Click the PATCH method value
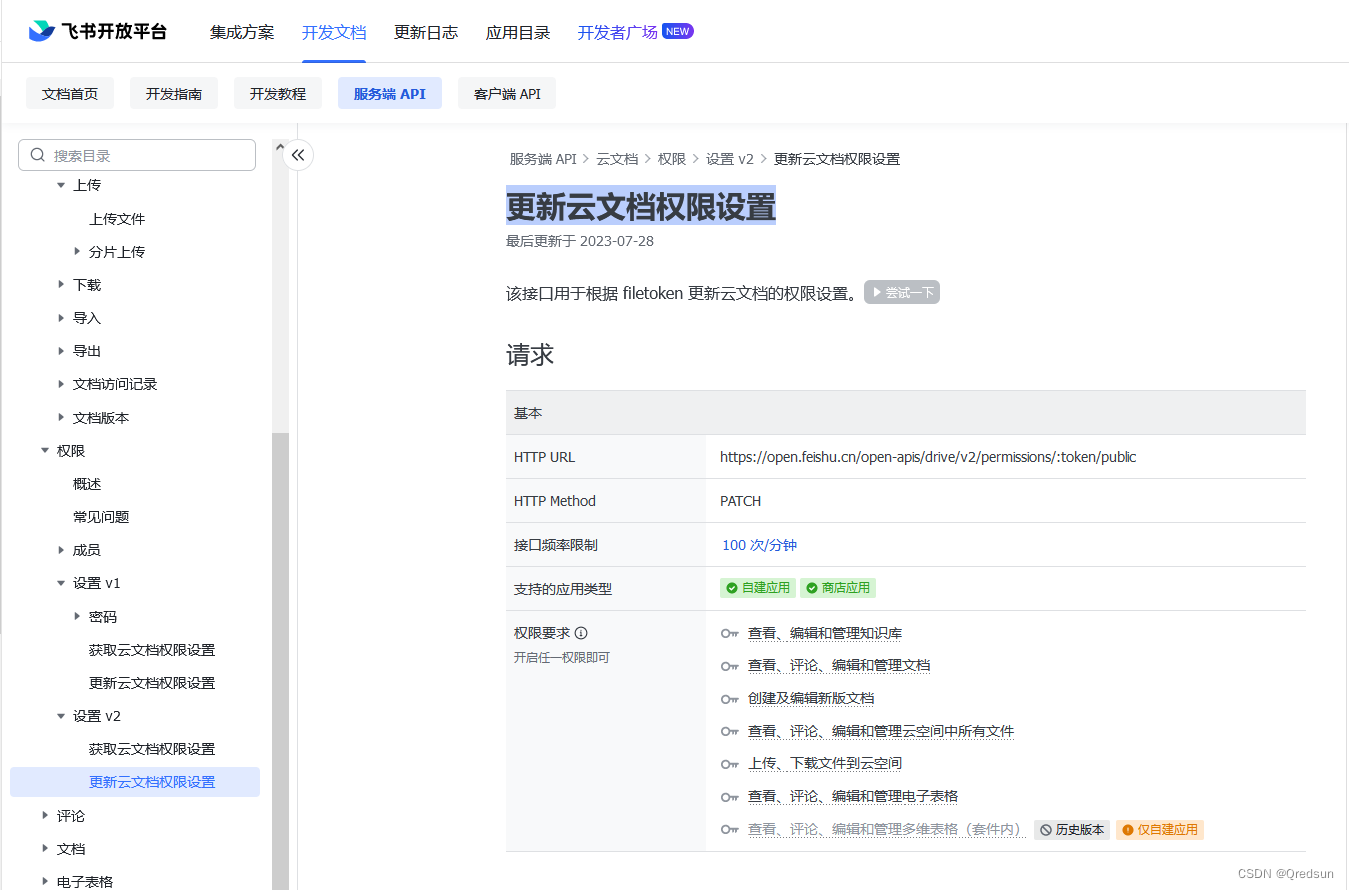 pos(741,501)
